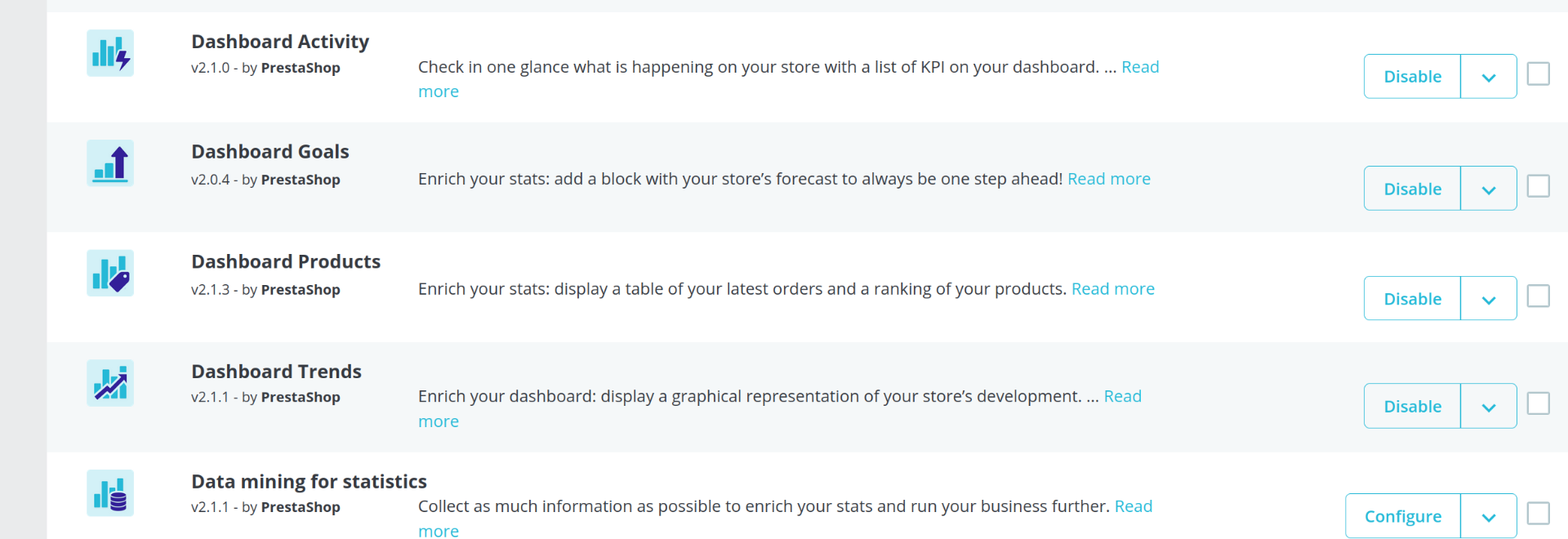Expand the Dashboard Activity actions dropdown arrow
This screenshot has height=539, width=1568.
tap(1488, 77)
